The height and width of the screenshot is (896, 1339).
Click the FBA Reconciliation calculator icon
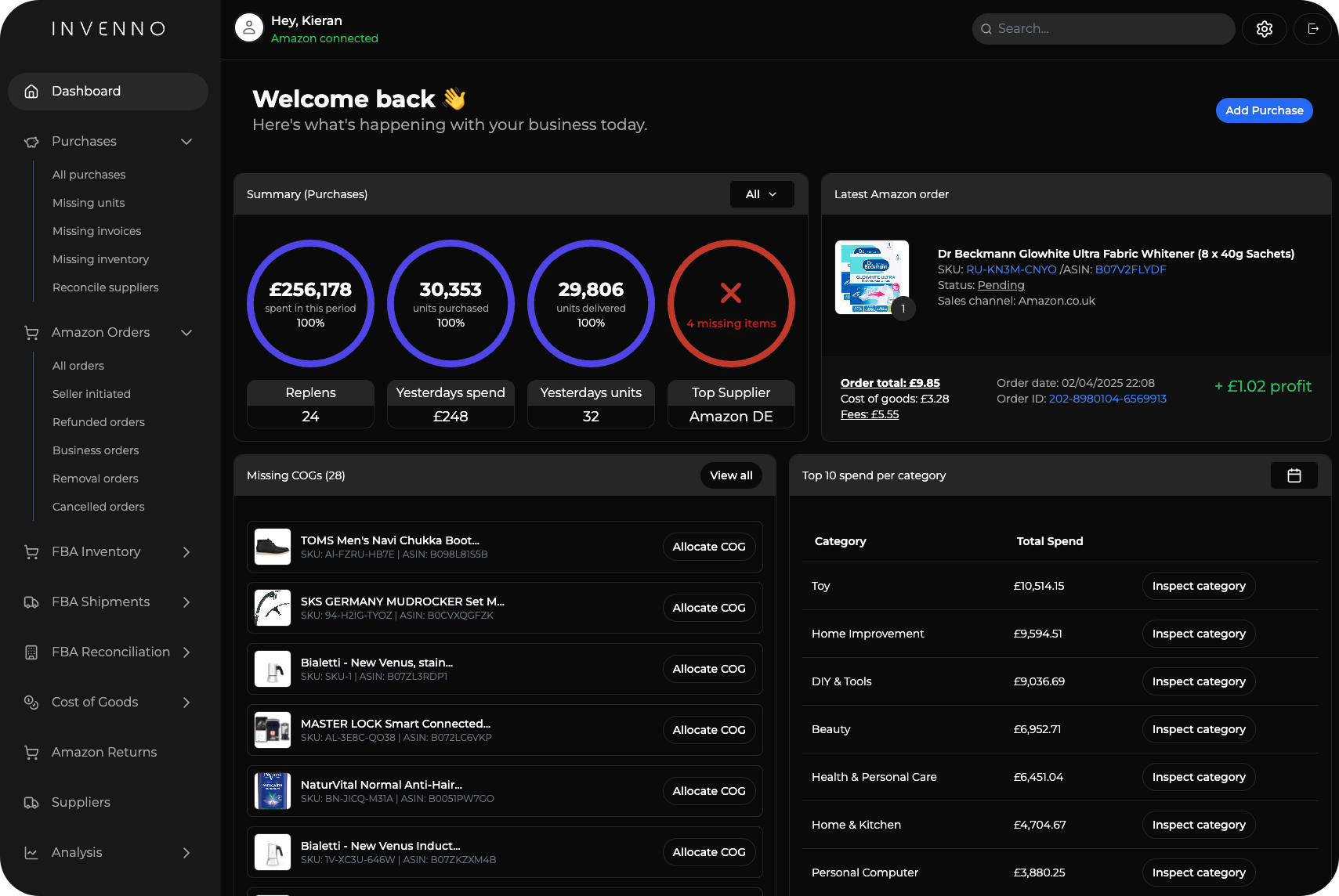tap(31, 652)
